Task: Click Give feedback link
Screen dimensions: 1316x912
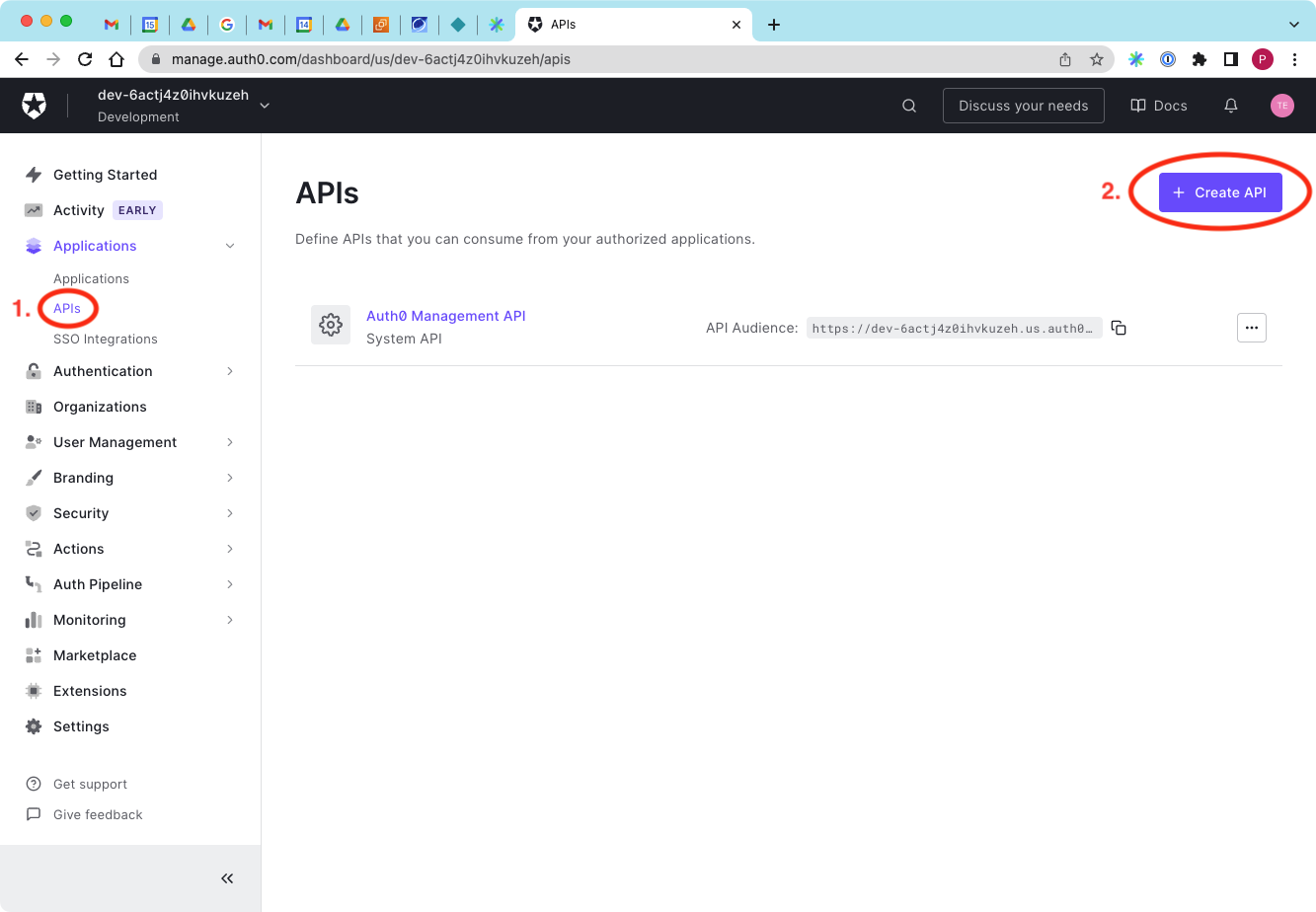Action: pyautogui.click(x=98, y=815)
